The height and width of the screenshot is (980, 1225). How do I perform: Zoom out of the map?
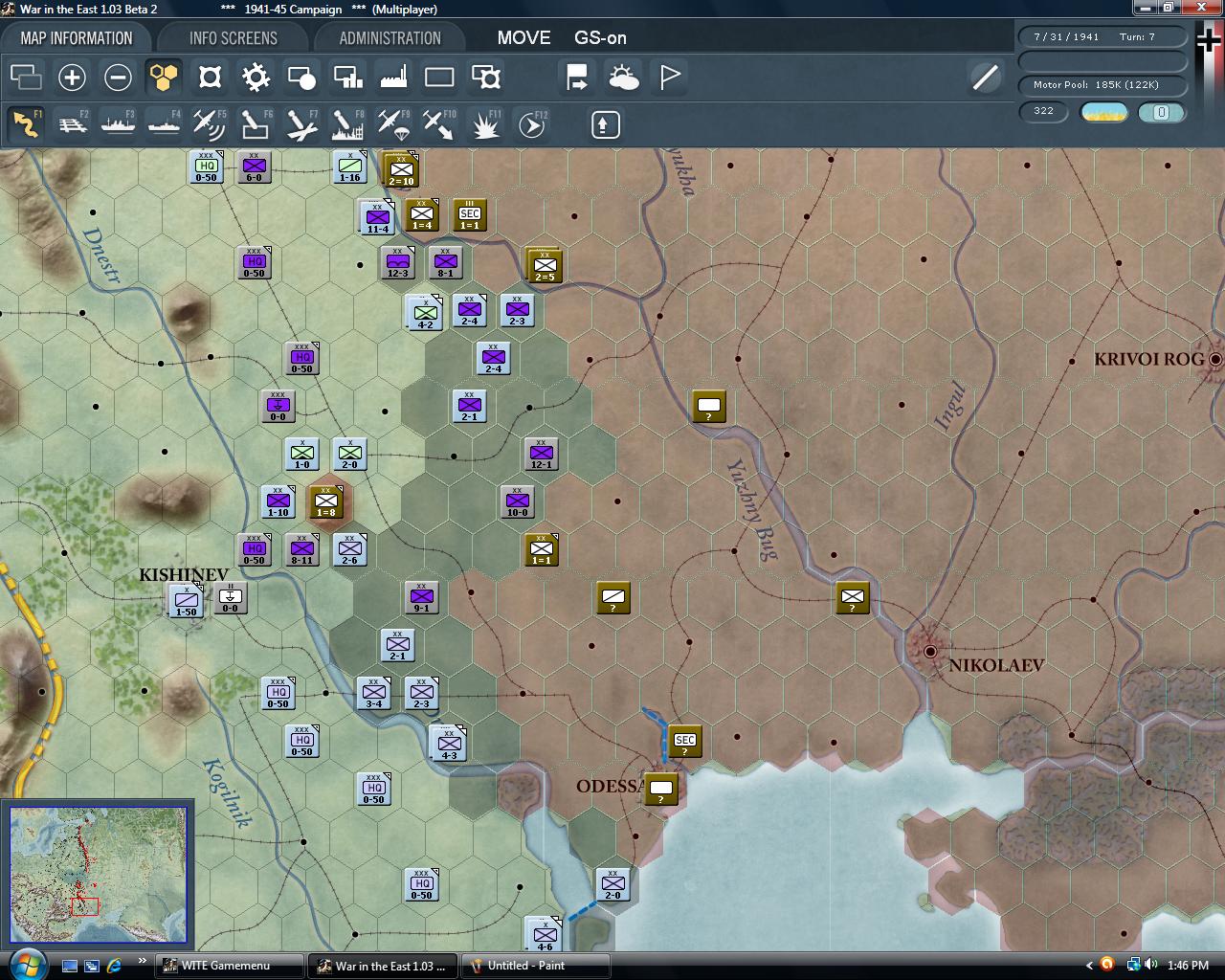[118, 77]
